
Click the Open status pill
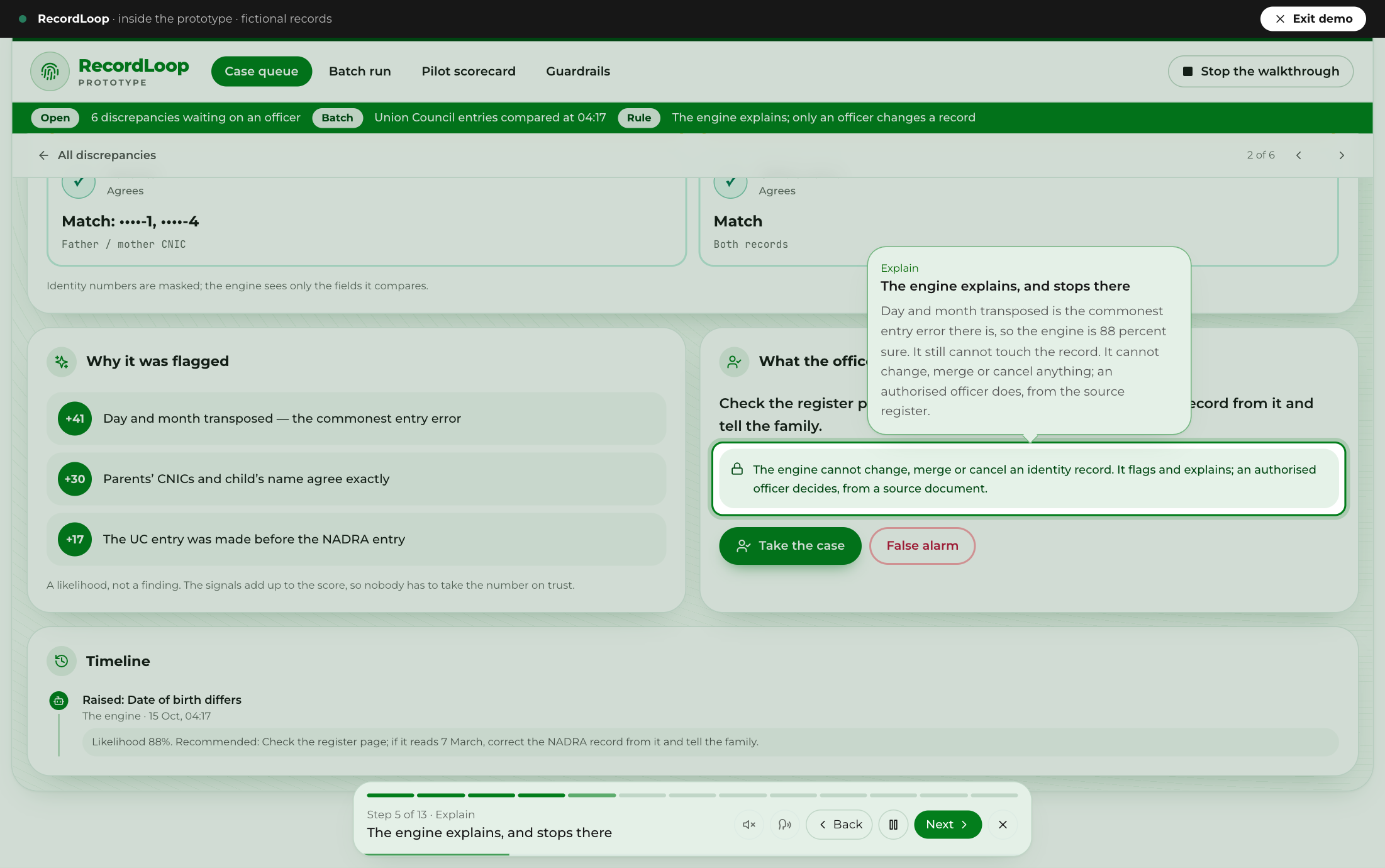pos(55,118)
